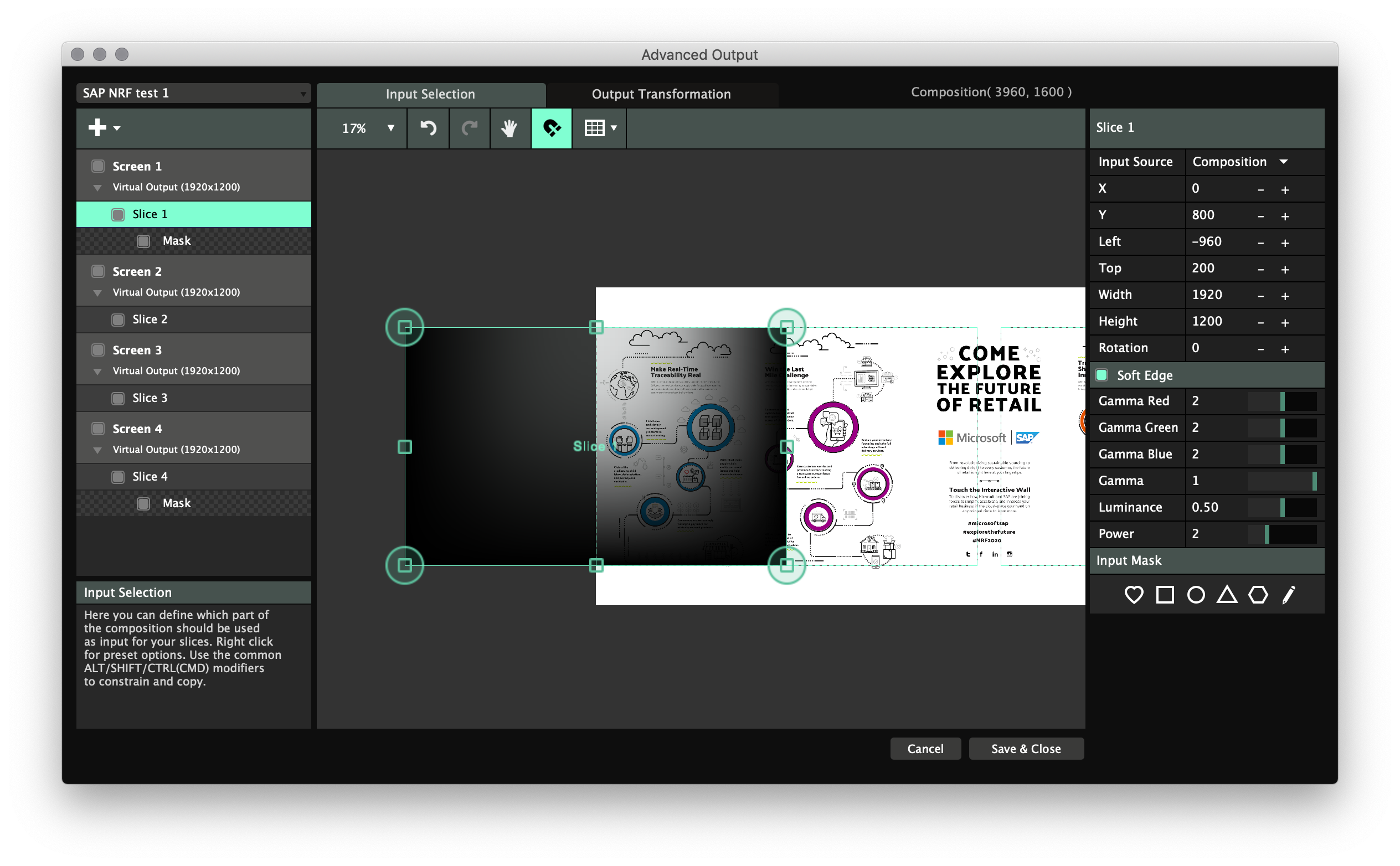Screen dimensions: 1400x866
Task: Choose the pencil freehand mask tool
Action: pos(1288,595)
